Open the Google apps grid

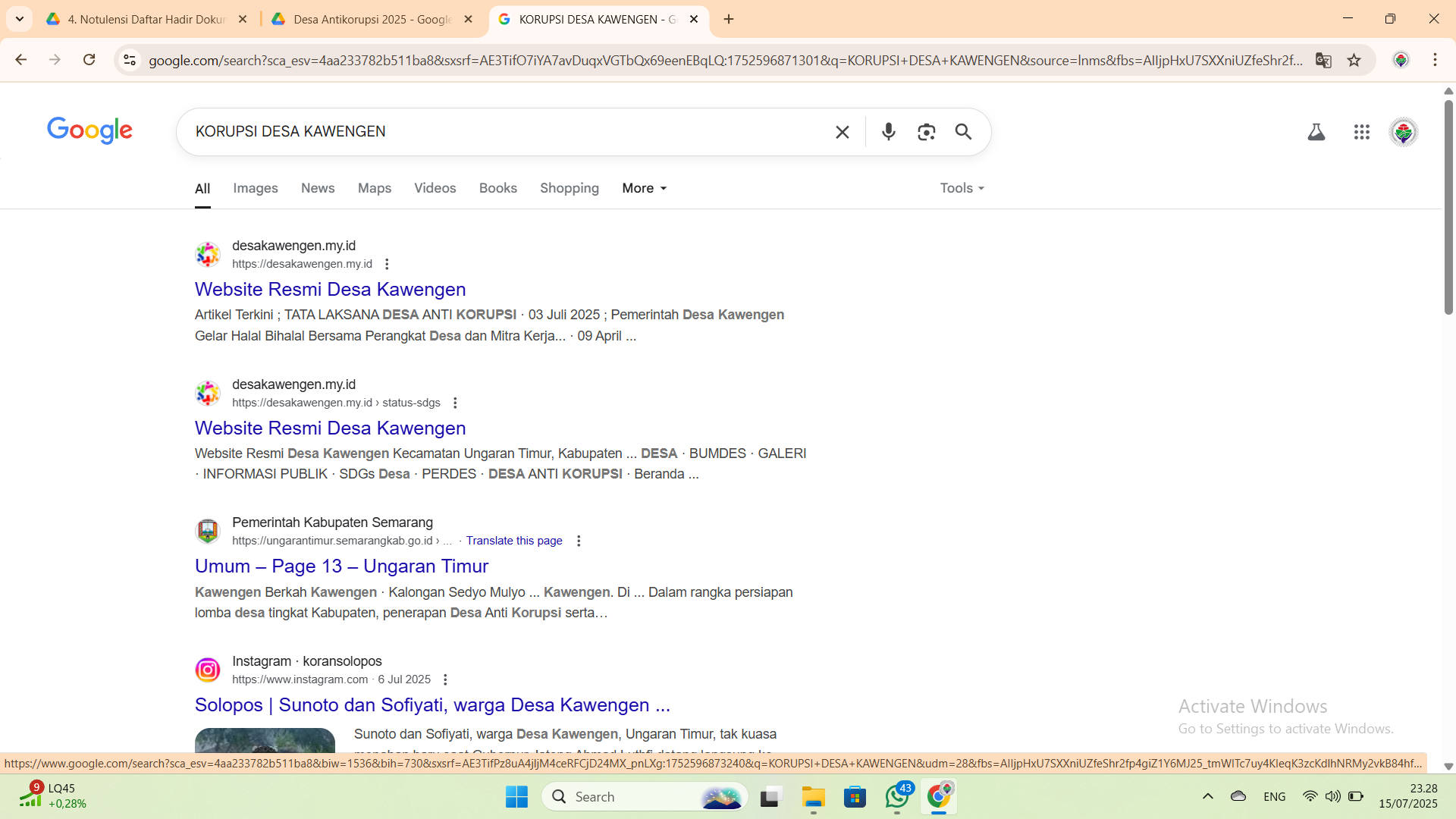click(1361, 132)
